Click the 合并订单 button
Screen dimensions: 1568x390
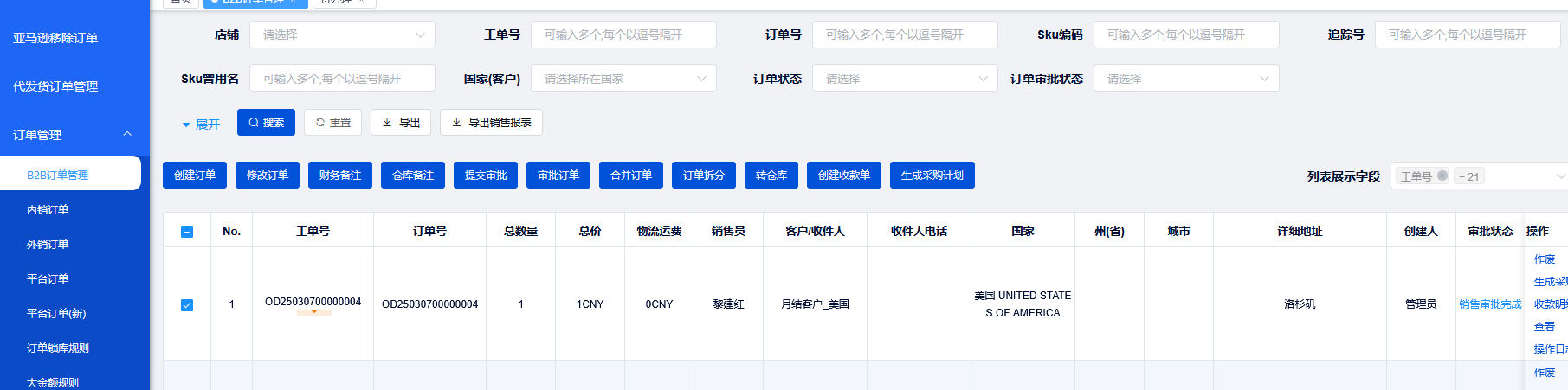(x=631, y=176)
